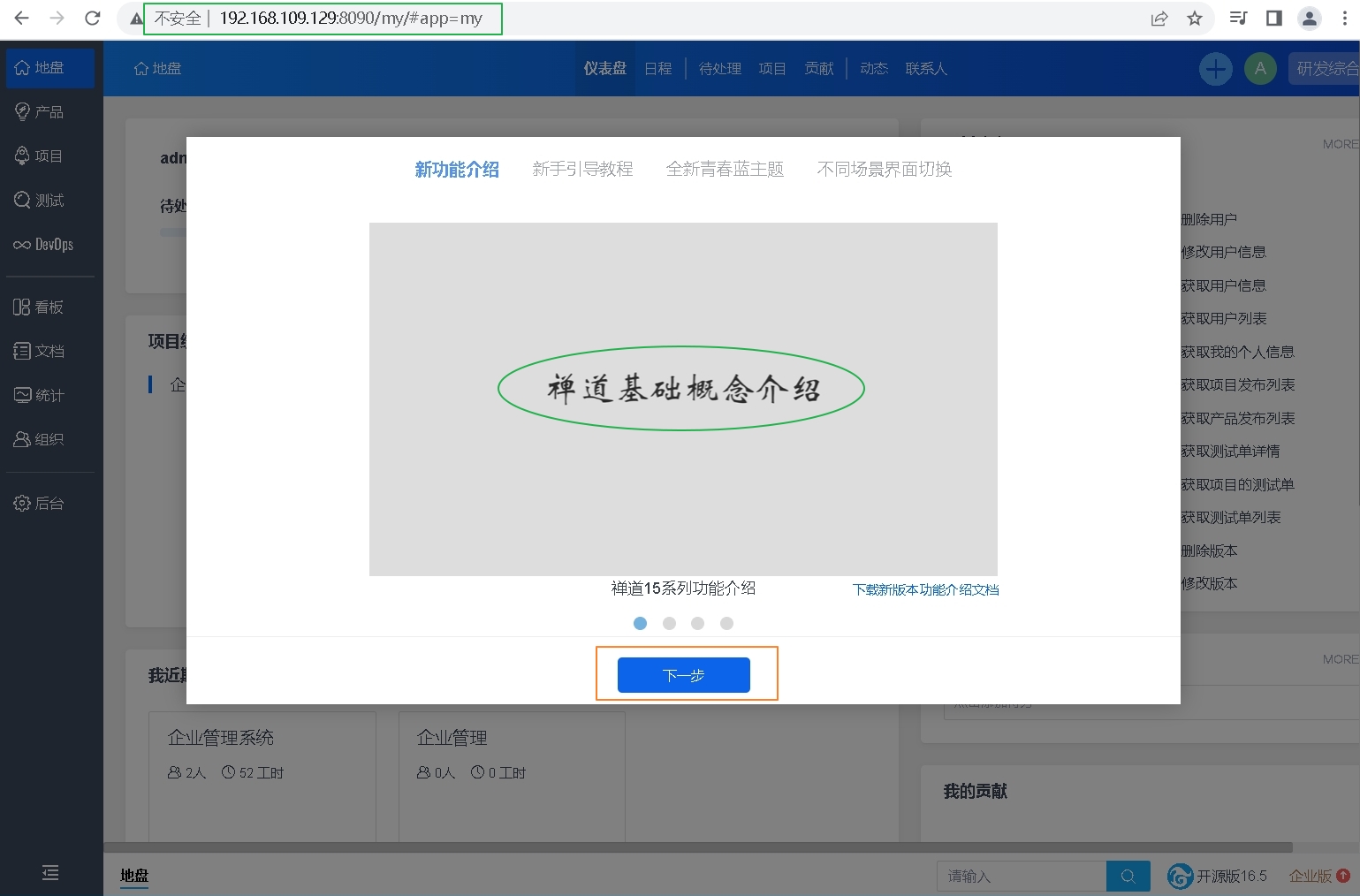Switch to the 新功能介绍 tab
This screenshot has height=896, width=1360.
[x=457, y=170]
